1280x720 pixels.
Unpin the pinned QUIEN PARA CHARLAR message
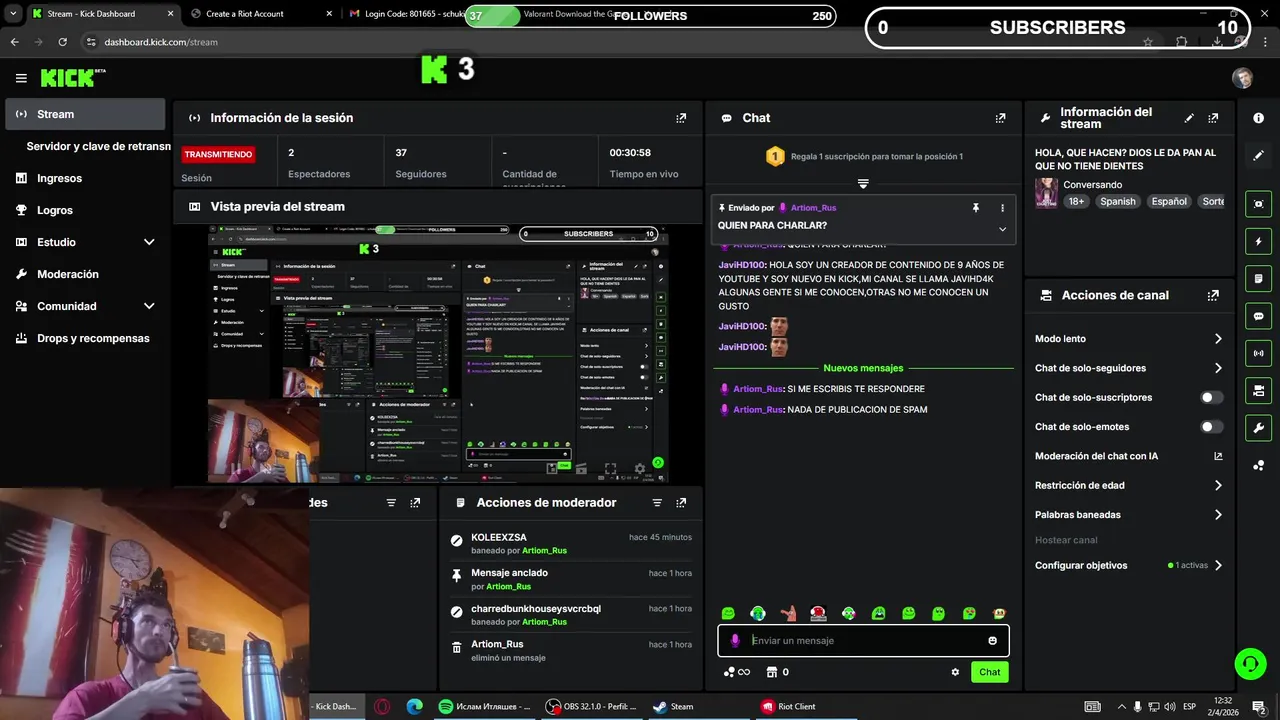tap(975, 208)
